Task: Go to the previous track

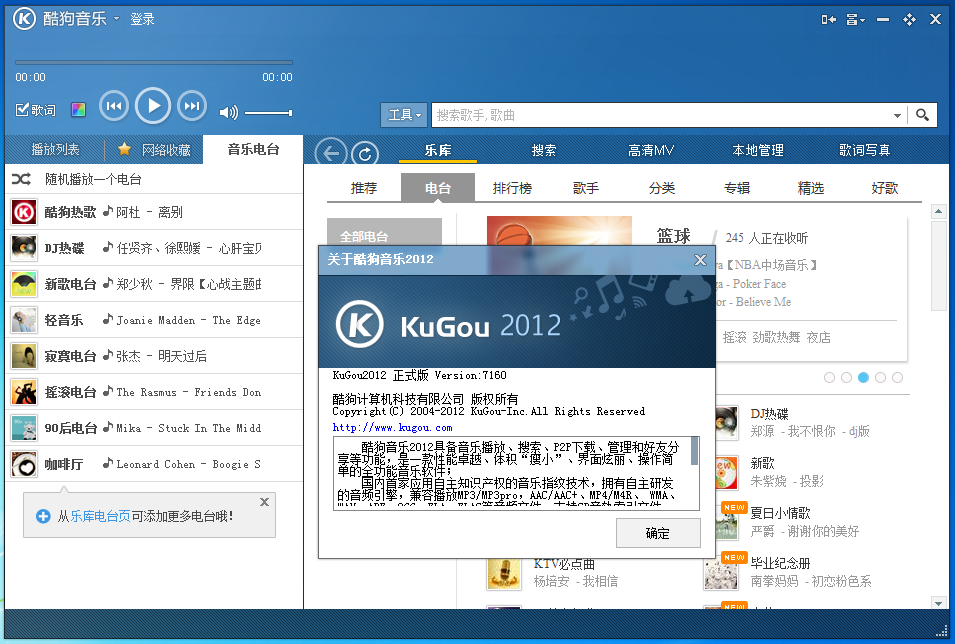Action: coord(114,106)
